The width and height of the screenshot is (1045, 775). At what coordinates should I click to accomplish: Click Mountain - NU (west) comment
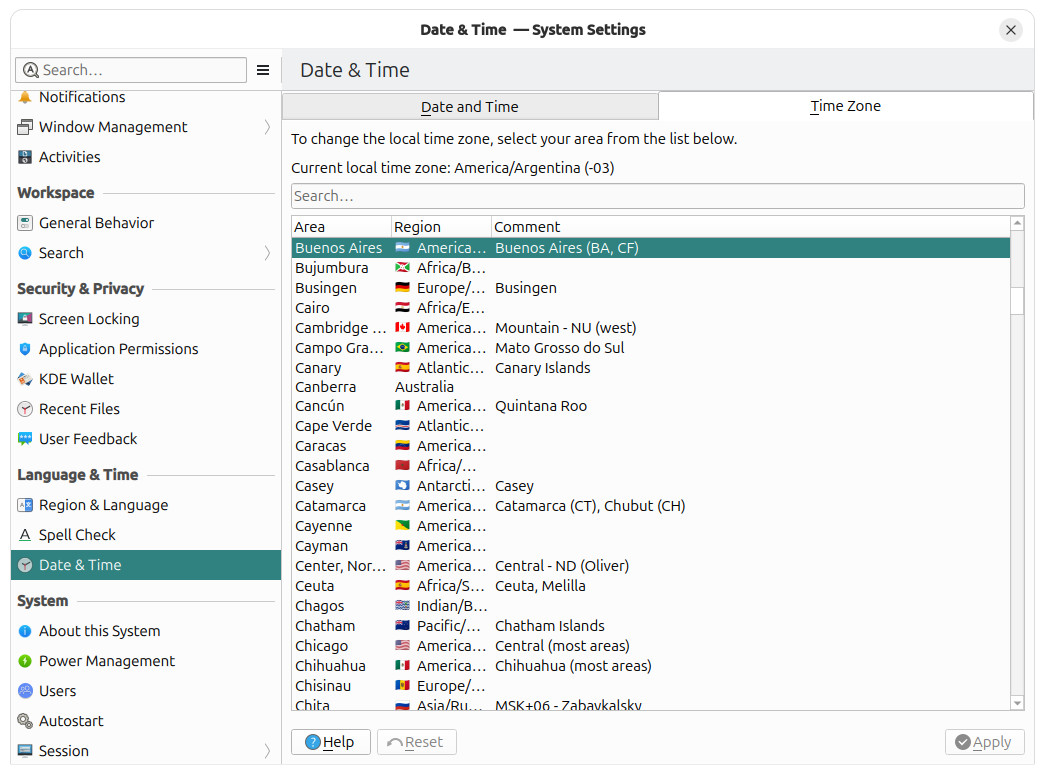565,327
